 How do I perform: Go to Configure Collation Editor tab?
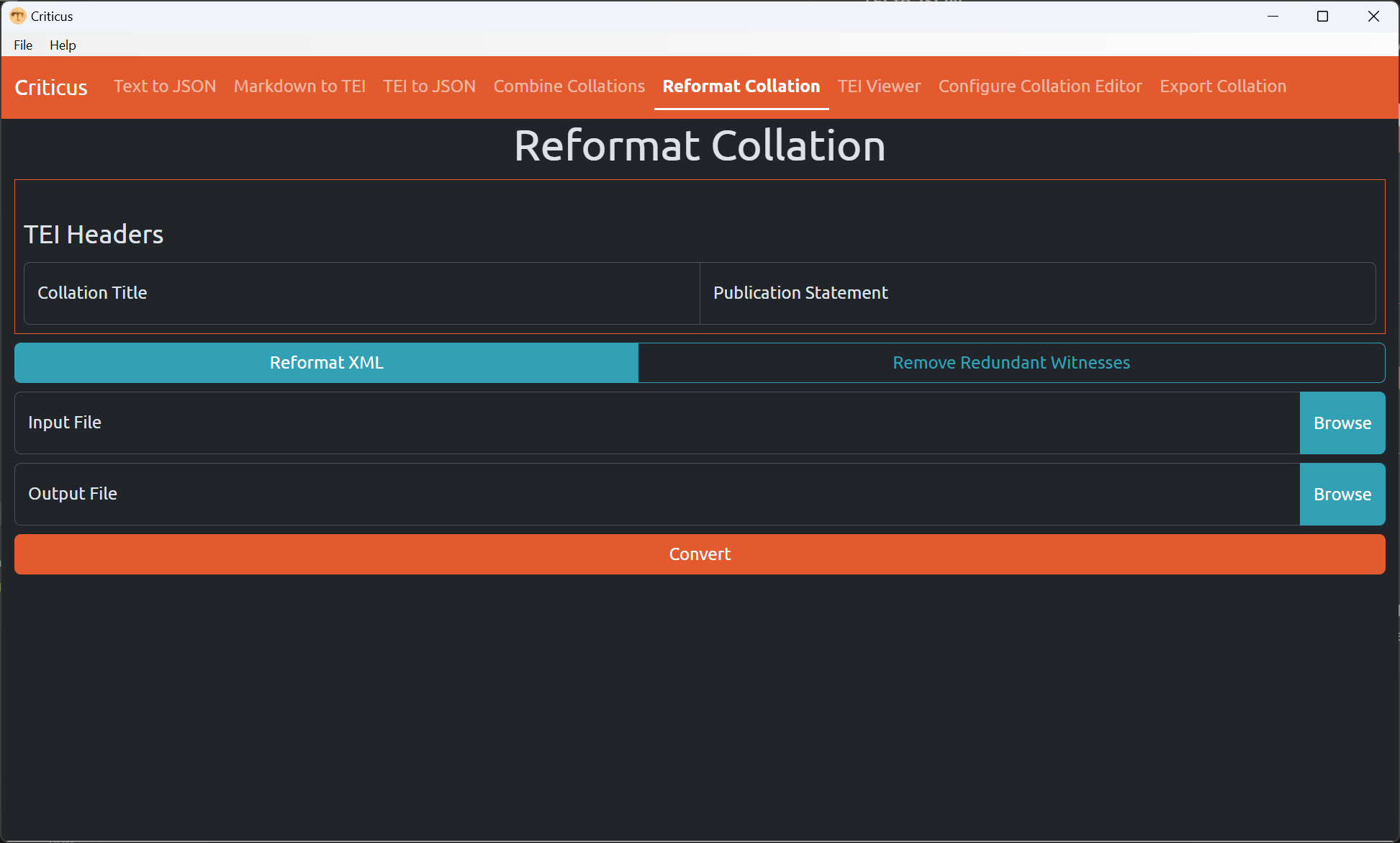point(1040,86)
